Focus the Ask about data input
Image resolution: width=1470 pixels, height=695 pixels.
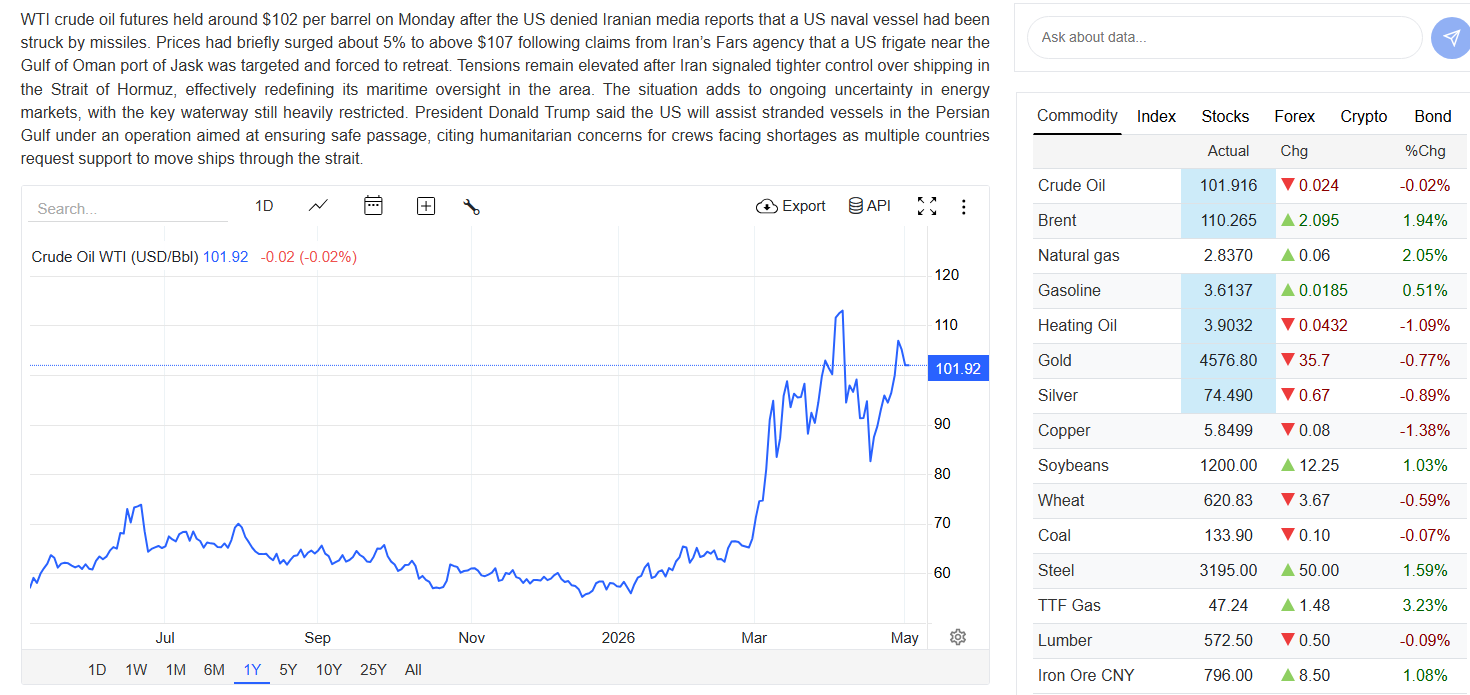pos(1225,37)
